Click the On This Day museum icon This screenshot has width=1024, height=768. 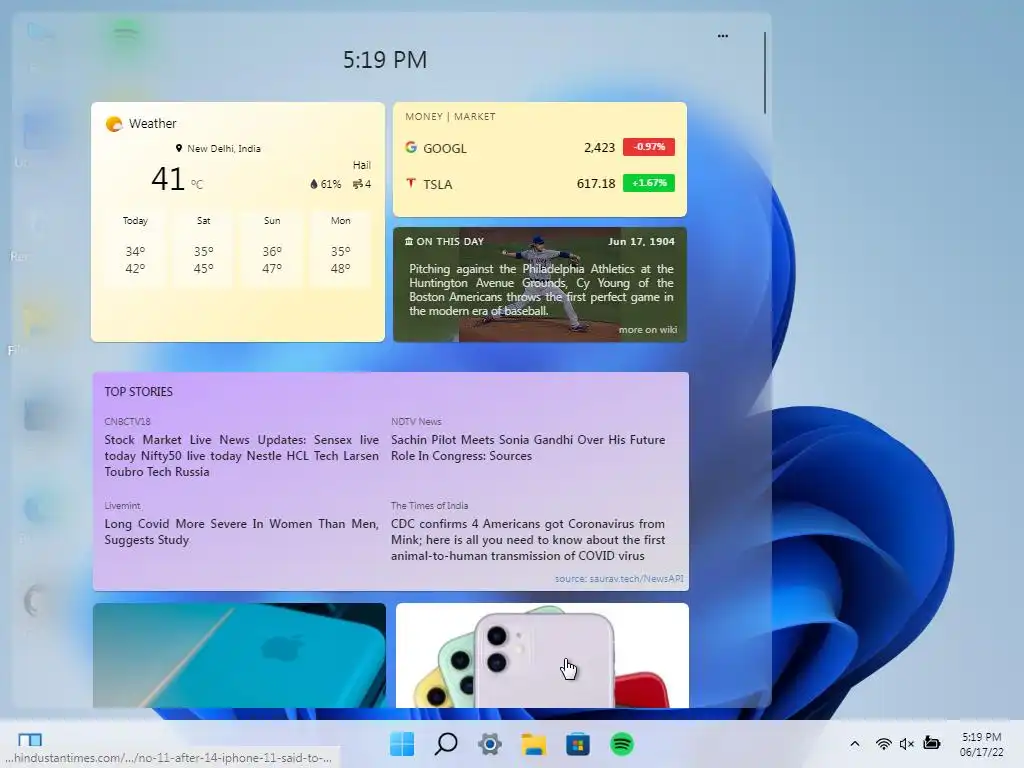click(409, 242)
